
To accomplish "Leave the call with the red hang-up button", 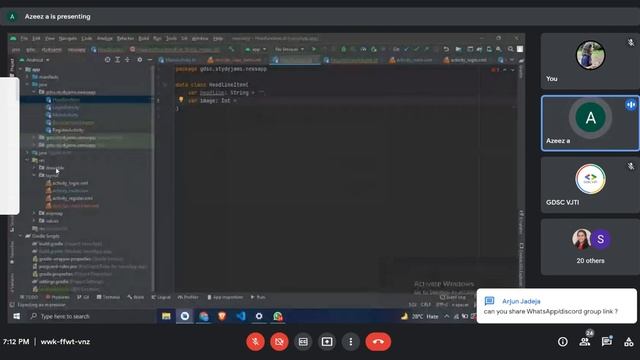I will (378, 342).
